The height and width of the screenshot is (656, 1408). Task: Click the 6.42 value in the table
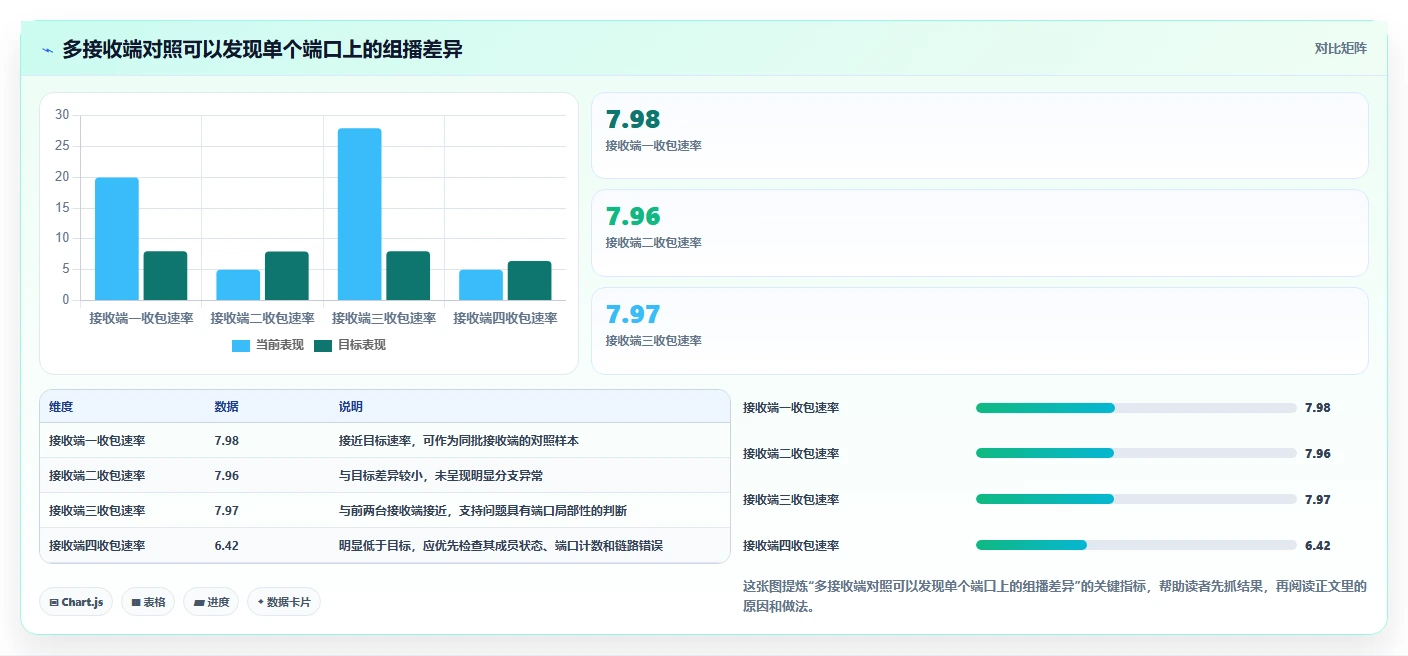pos(226,546)
